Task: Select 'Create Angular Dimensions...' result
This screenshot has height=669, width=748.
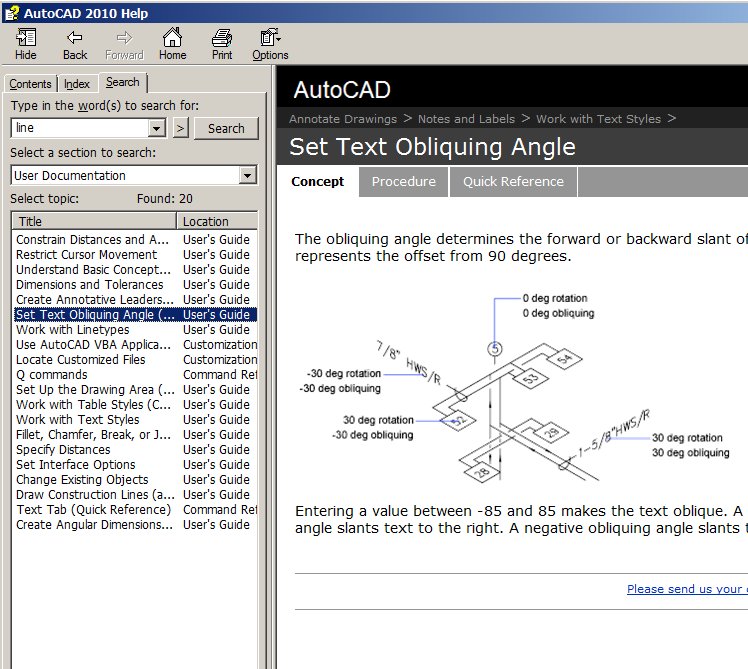Action: click(x=135, y=525)
